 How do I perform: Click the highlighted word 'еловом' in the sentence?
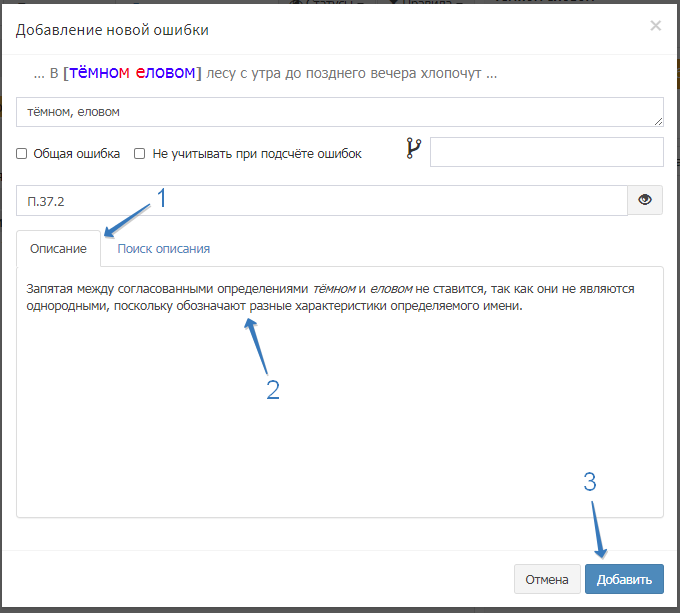[165, 73]
